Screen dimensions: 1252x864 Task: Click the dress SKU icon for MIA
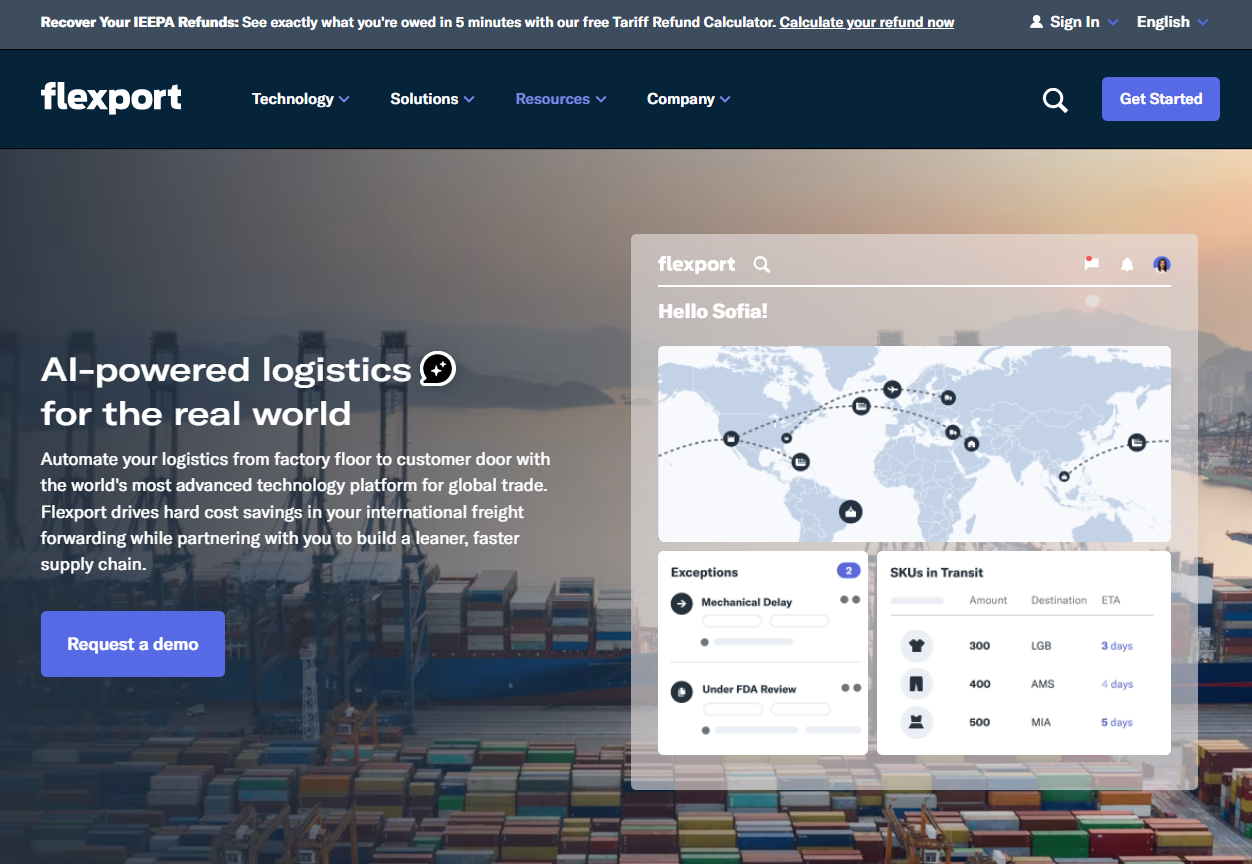917,722
